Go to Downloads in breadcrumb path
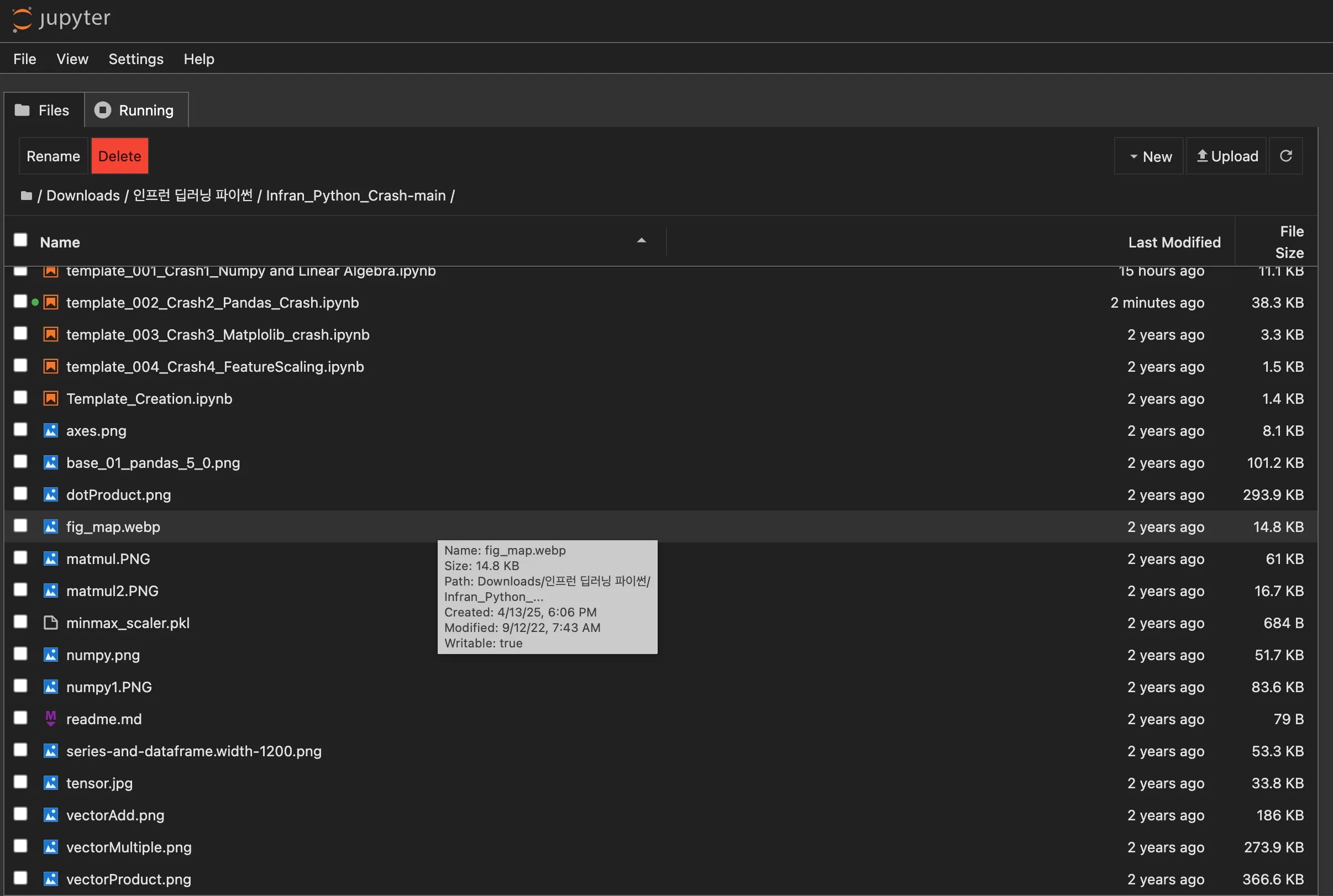This screenshot has height=896, width=1333. pyautogui.click(x=83, y=196)
